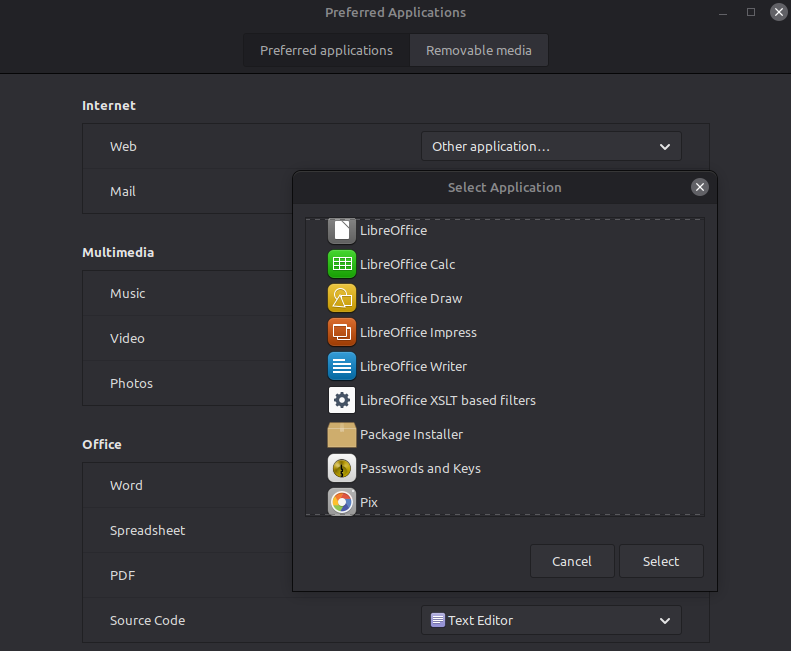
Task: Select "LibreOffice XSLT based filters" name
Action: tap(448, 401)
